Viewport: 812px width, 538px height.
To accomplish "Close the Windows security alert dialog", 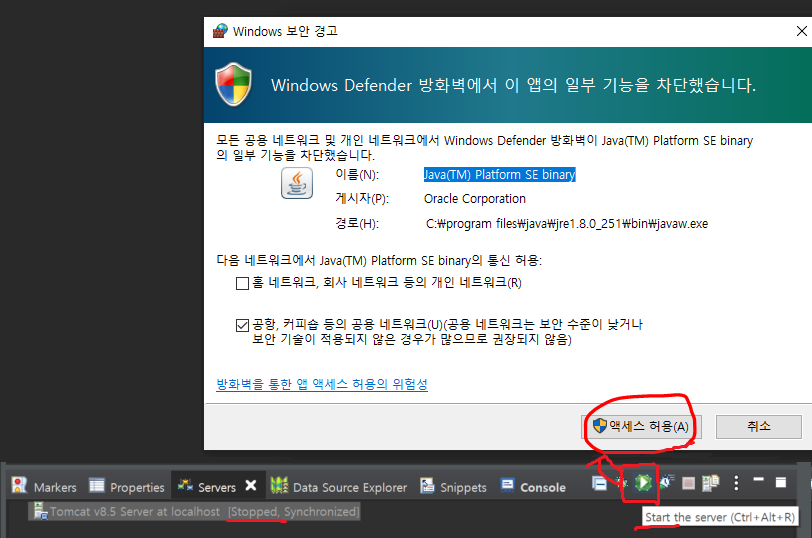I will [x=801, y=31].
